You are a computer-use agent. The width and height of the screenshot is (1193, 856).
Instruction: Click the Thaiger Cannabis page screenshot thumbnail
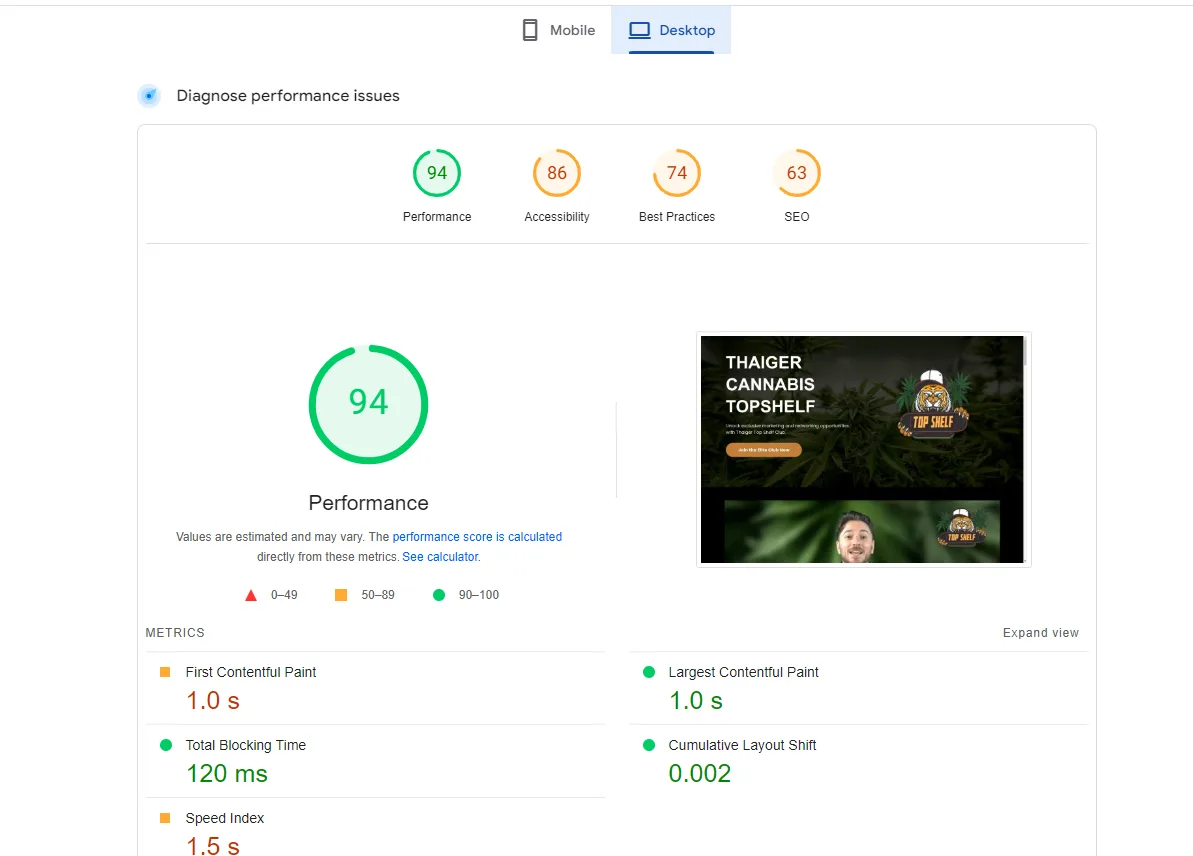(864, 450)
